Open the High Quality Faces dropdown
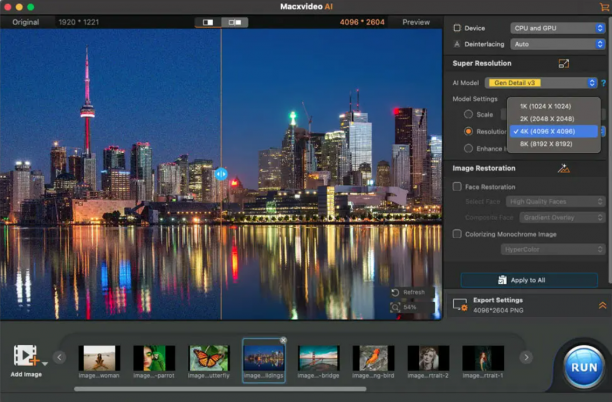The image size is (612, 402). pos(556,201)
